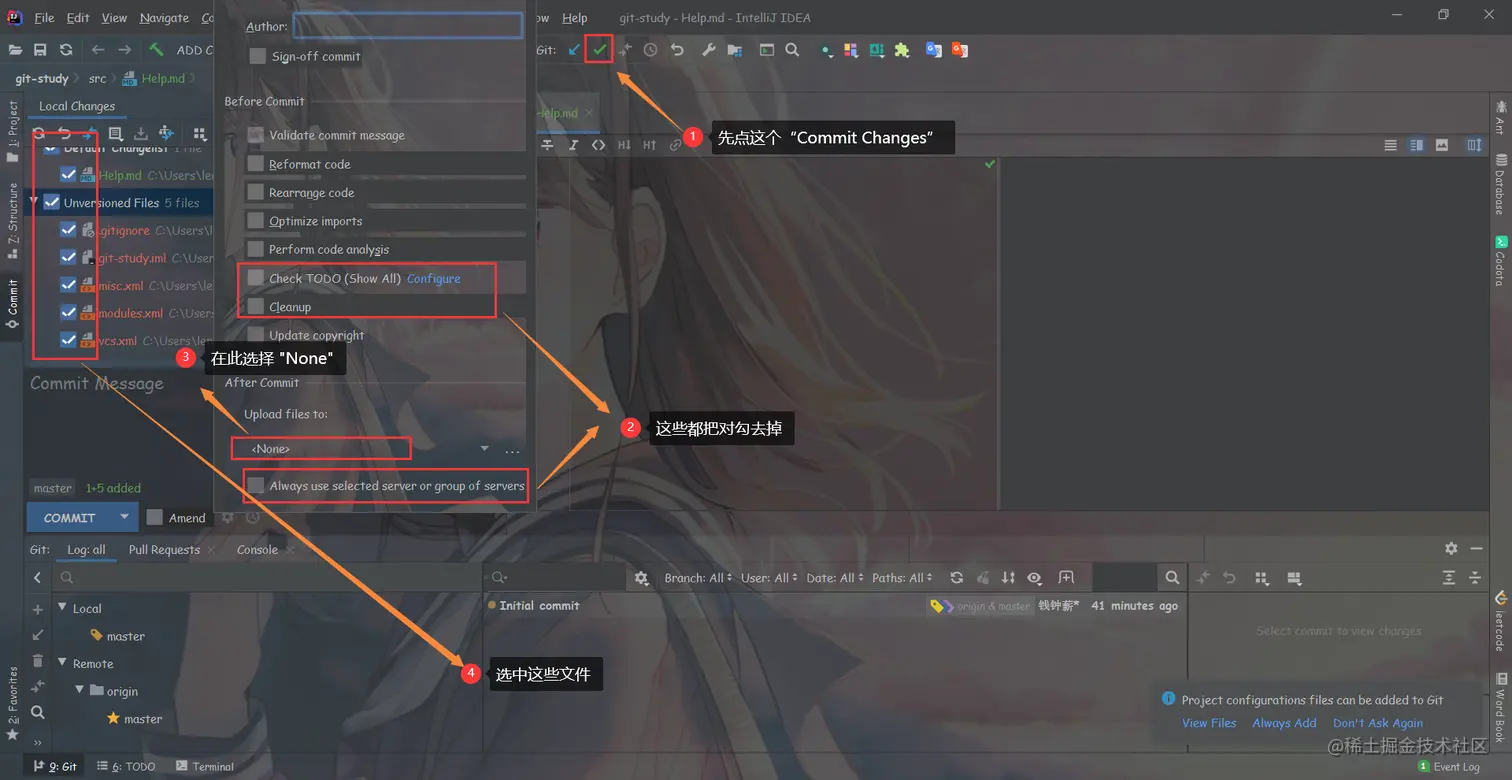Click the eye icon in Git log toolbar

[1034, 578]
